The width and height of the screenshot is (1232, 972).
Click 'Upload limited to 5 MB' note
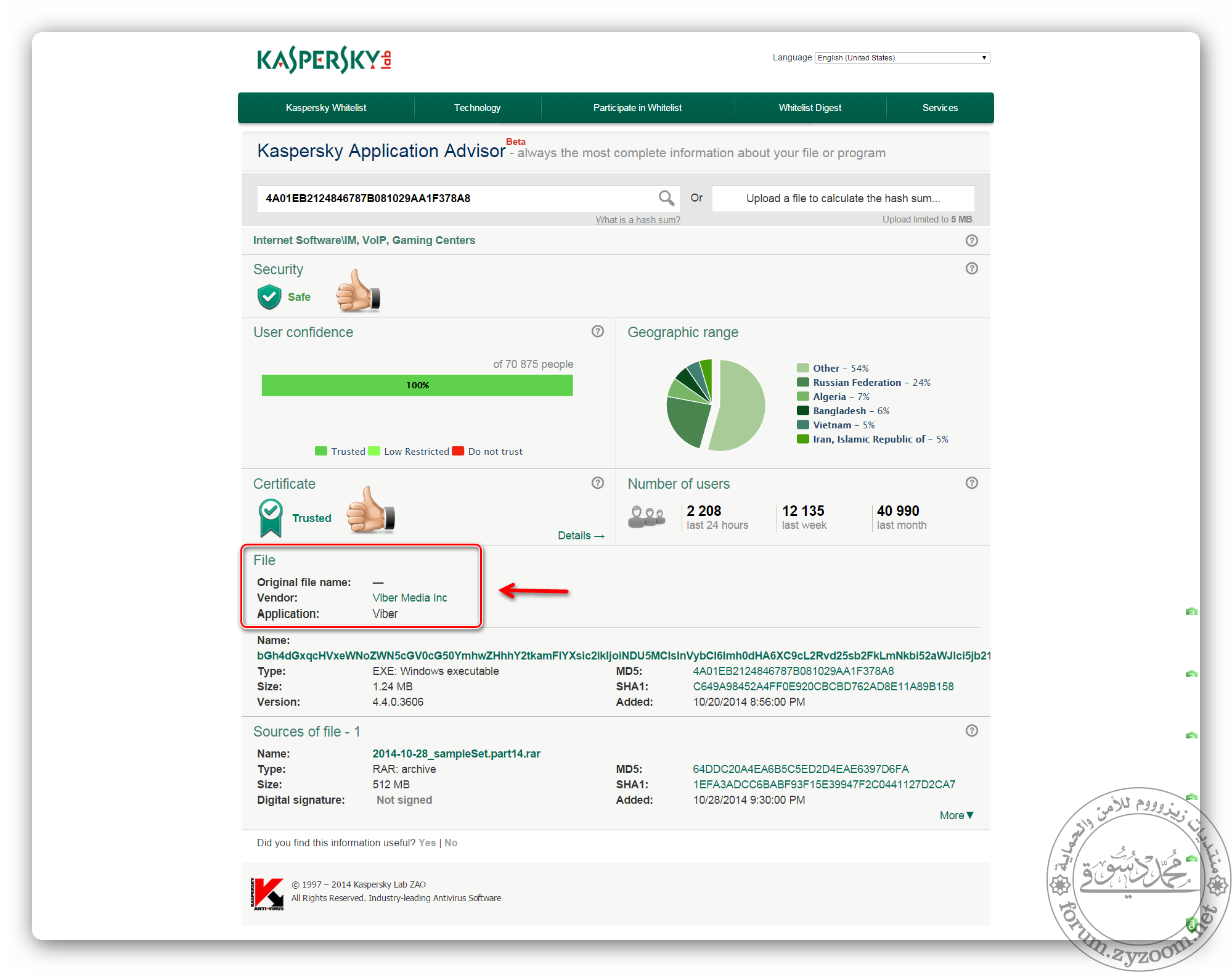[928, 219]
